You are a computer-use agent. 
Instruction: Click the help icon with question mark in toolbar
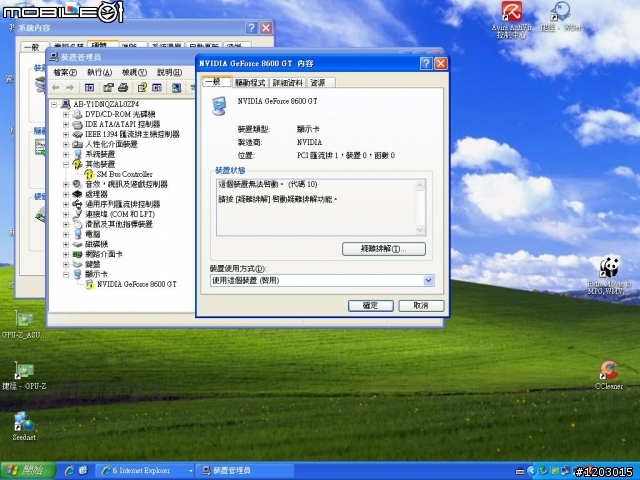pos(142,88)
